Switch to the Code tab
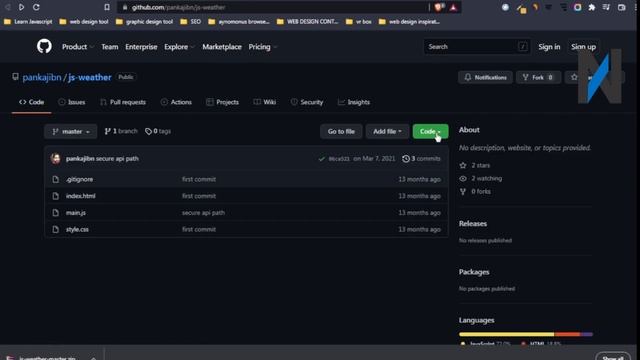Image resolution: width=640 pixels, height=360 pixels. tap(31, 102)
